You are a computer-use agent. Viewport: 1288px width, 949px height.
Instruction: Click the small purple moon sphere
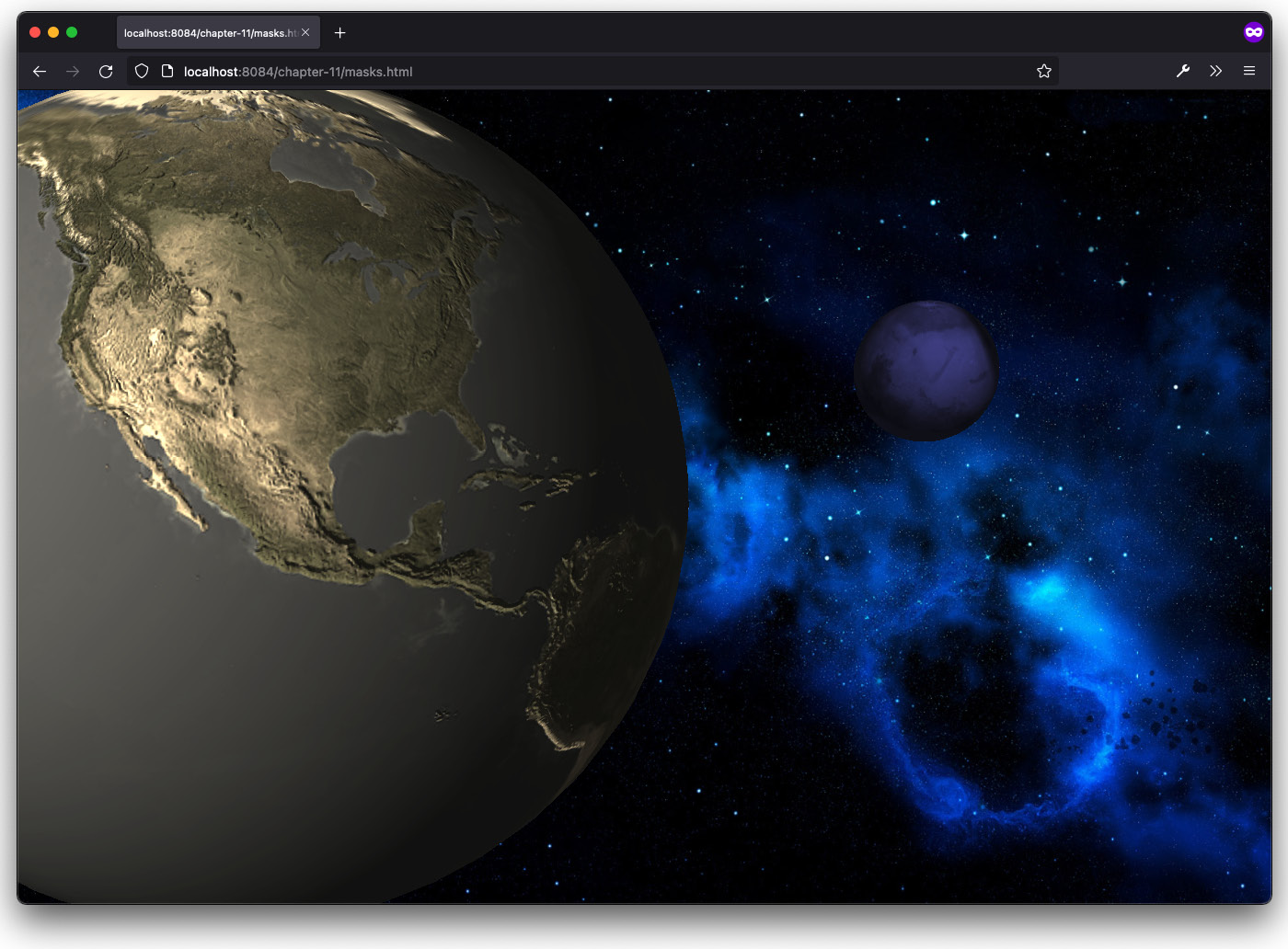pos(926,371)
